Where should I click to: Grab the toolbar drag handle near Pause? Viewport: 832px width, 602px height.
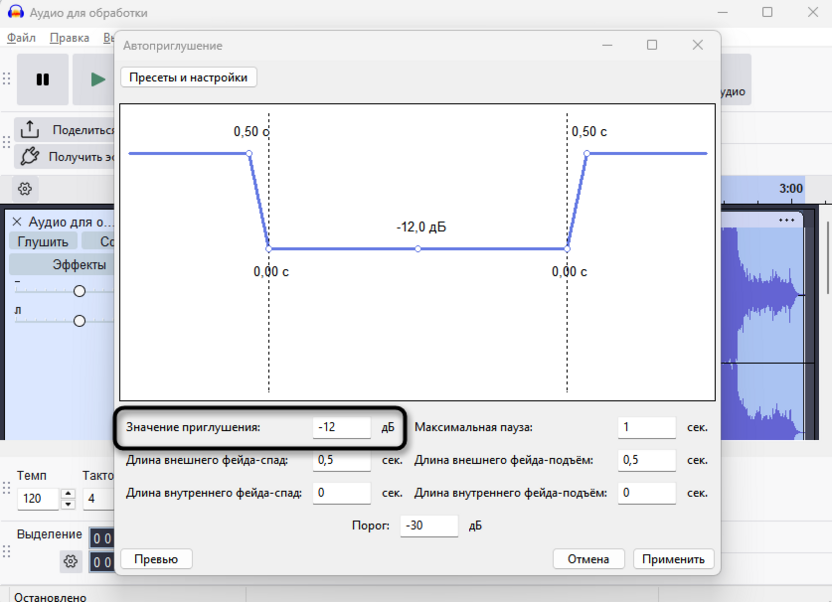pos(6,80)
